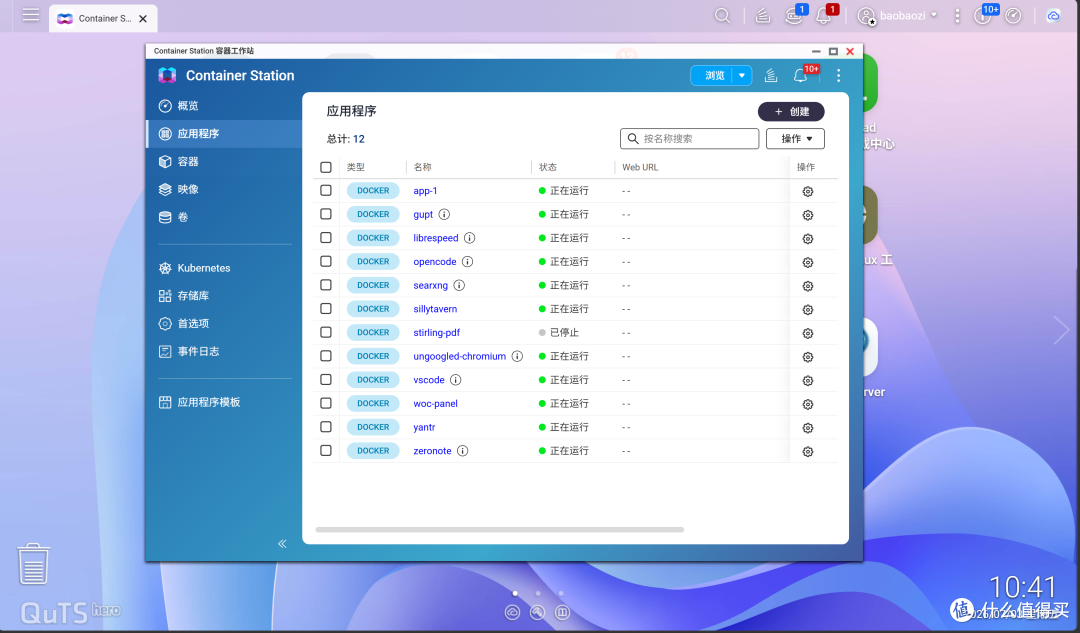Open the stirling-pdf application link

pos(436,332)
